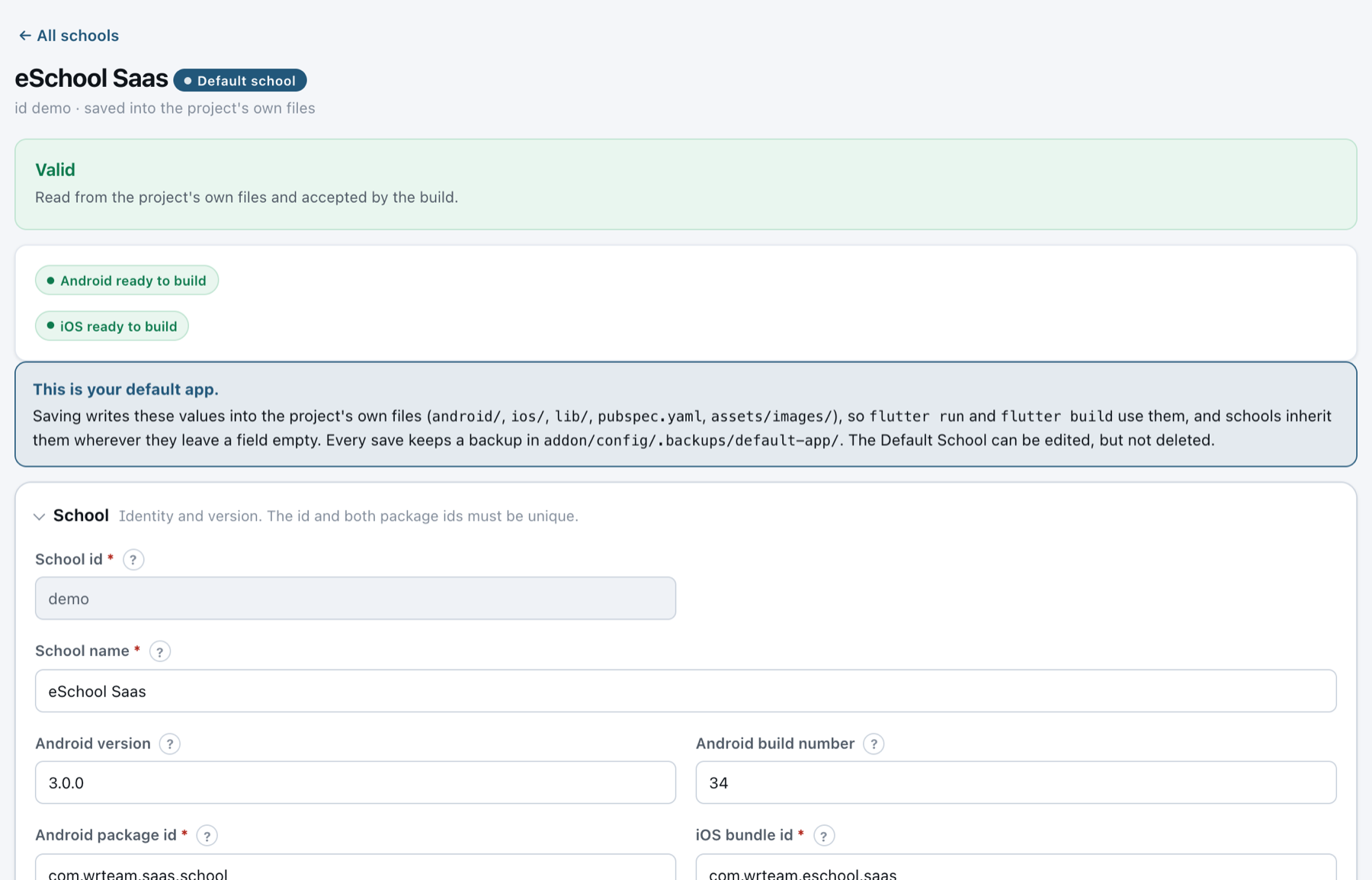The image size is (1372, 880).
Task: Click iOS bundle id help icon
Action: tap(823, 836)
